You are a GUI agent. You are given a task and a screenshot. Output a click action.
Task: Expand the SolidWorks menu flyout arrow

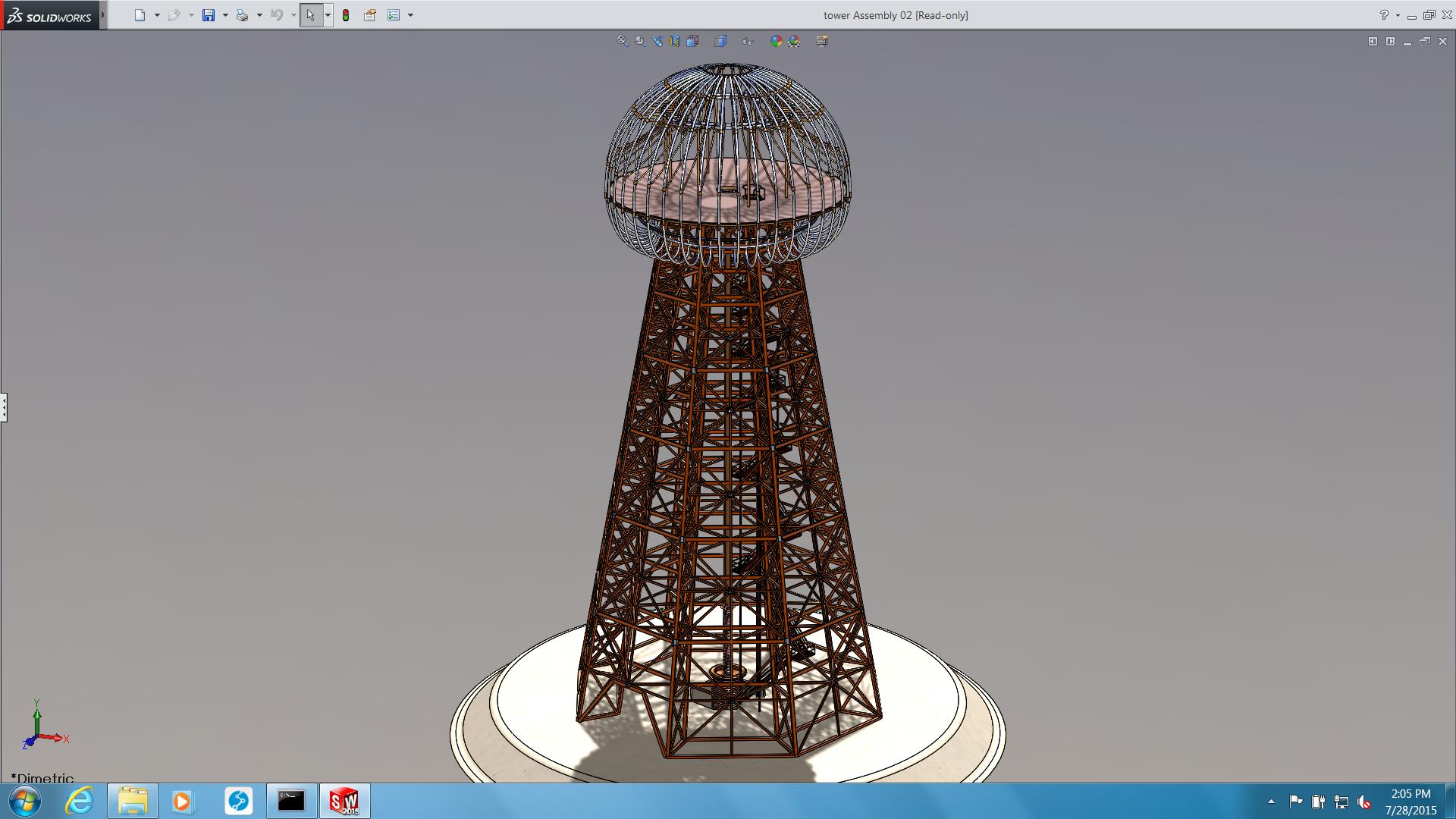click(103, 15)
